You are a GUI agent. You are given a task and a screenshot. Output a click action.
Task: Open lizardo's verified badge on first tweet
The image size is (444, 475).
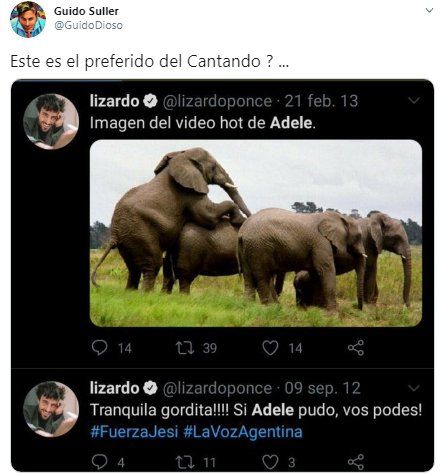[150, 101]
